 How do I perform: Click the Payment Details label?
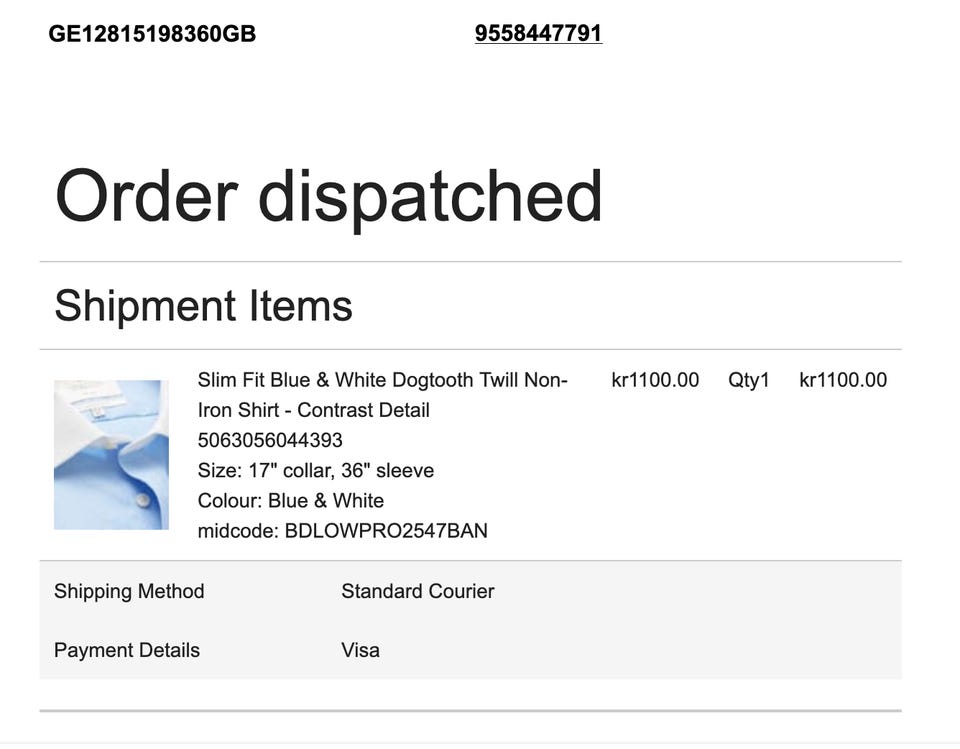(127, 650)
